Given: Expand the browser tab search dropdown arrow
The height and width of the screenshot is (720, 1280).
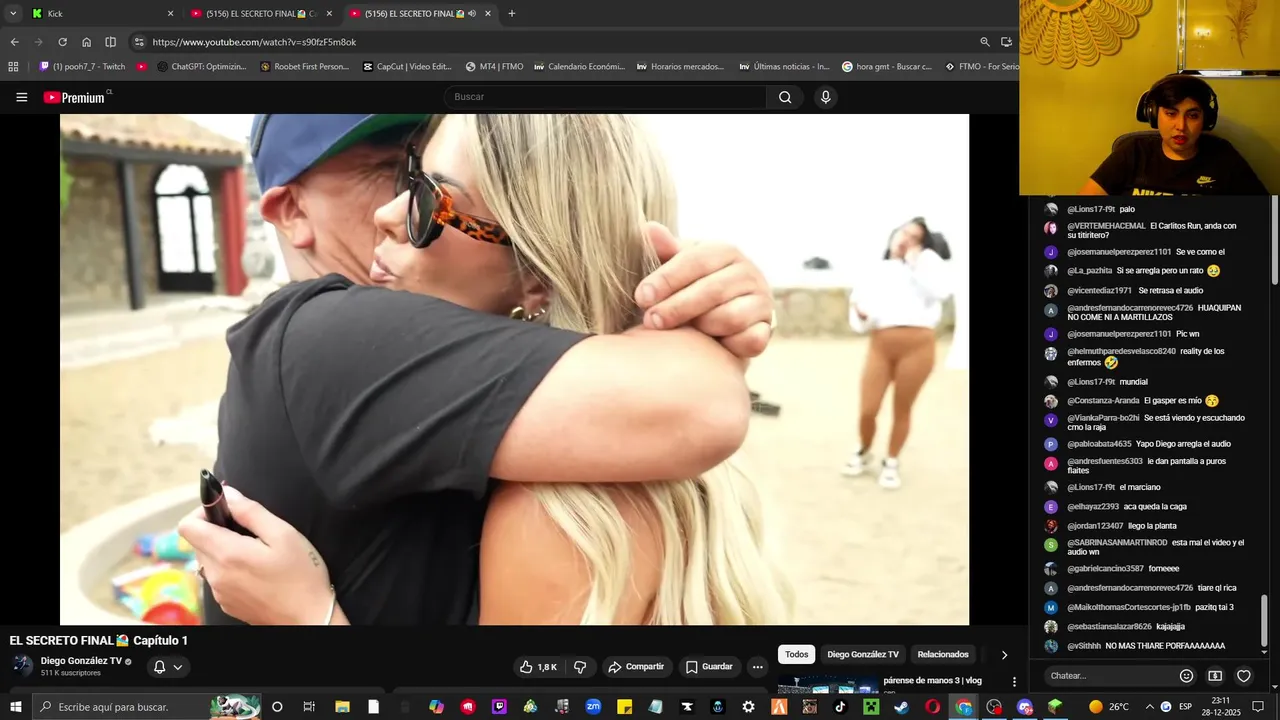Looking at the screenshot, I should 13,14.
